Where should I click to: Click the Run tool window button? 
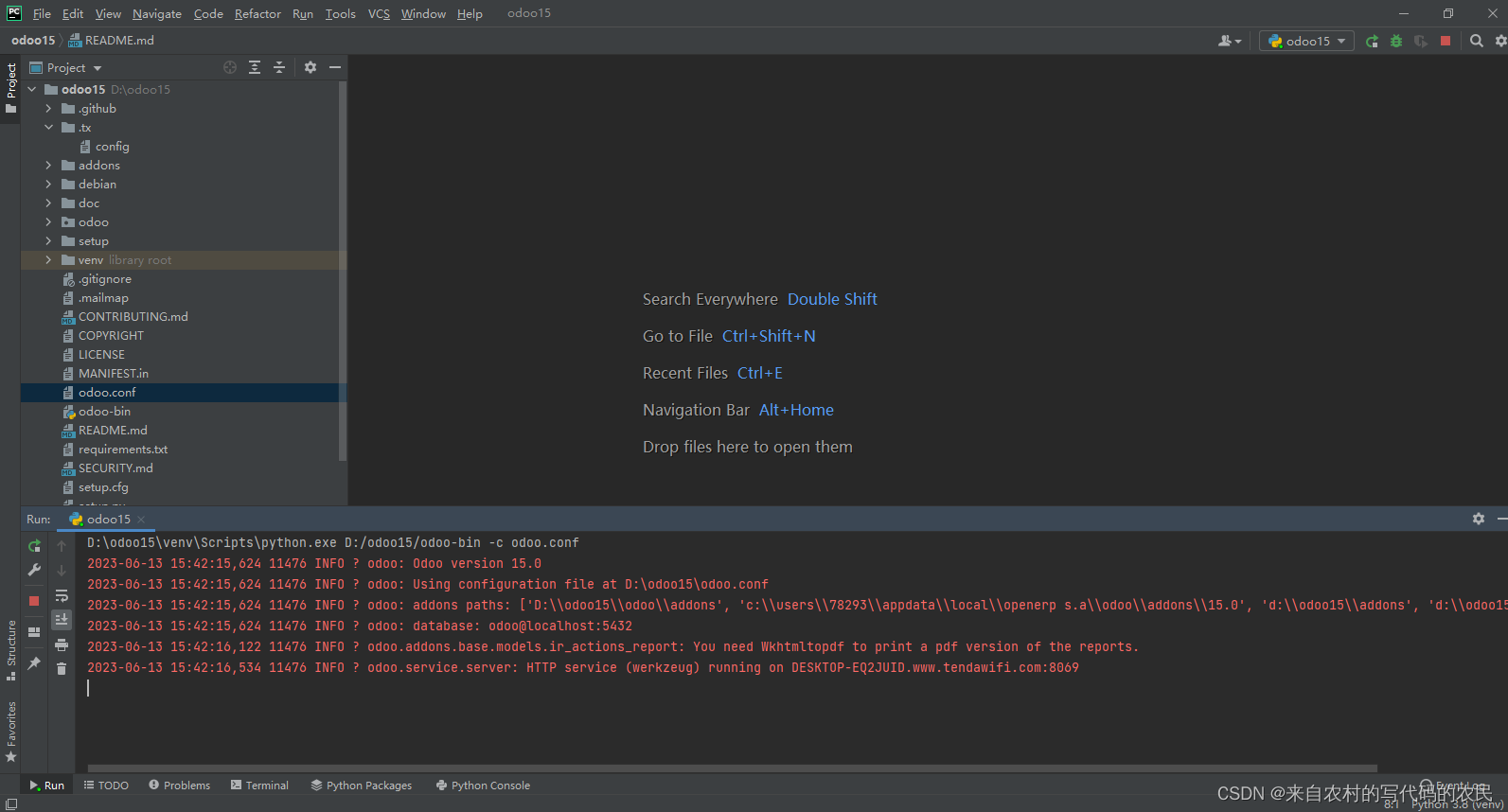tap(46, 786)
